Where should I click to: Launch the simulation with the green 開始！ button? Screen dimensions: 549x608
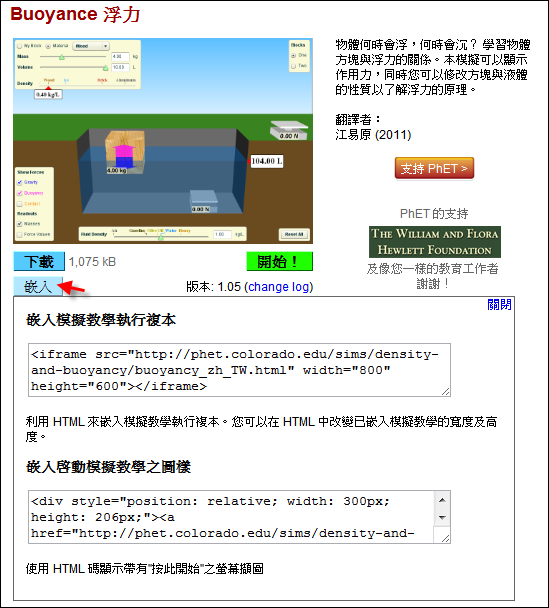coord(280,262)
